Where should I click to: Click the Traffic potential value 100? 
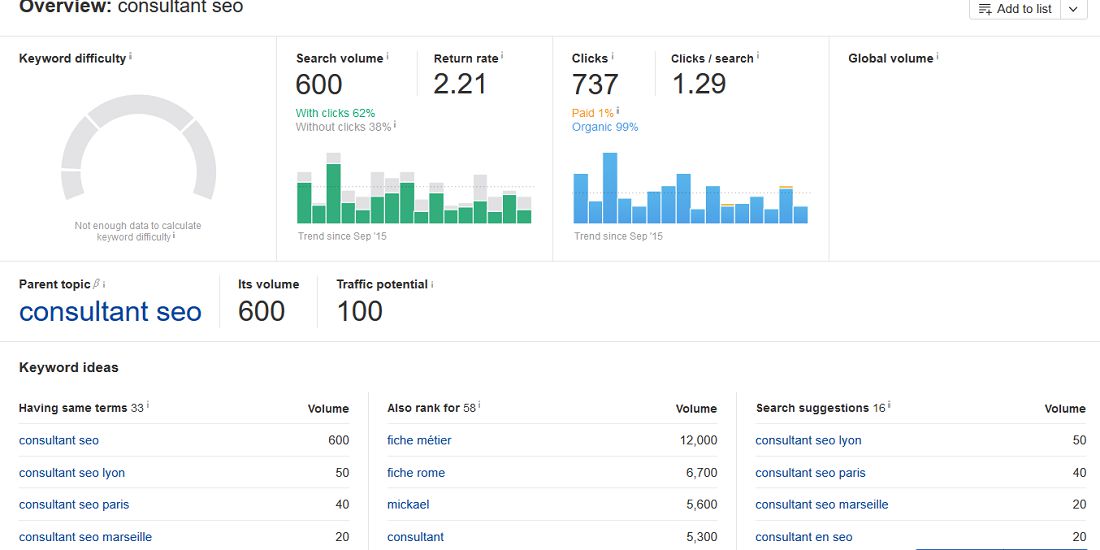(360, 311)
